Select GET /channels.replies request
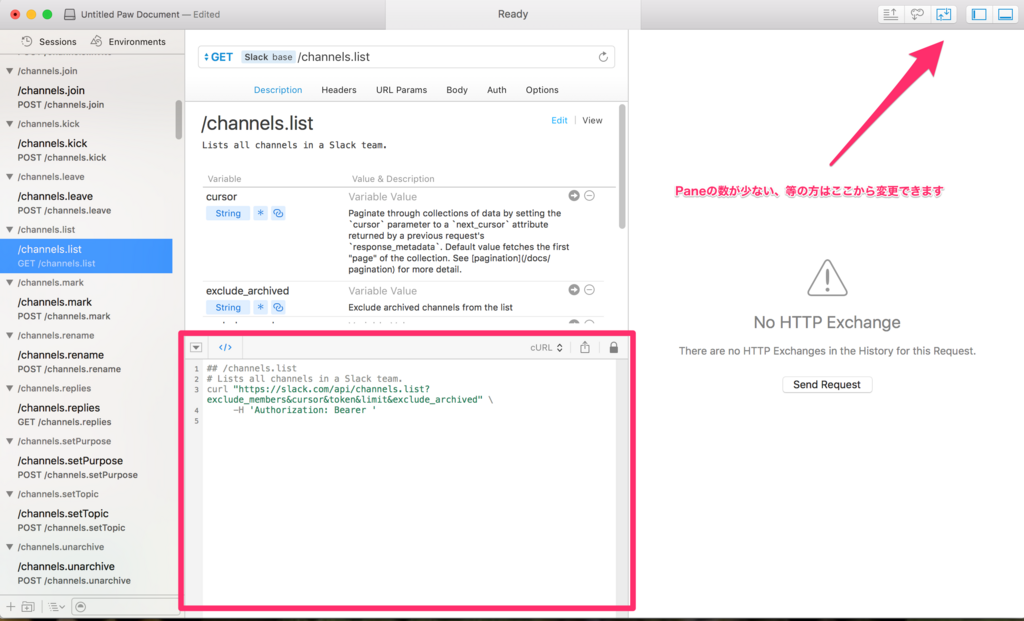 point(86,414)
